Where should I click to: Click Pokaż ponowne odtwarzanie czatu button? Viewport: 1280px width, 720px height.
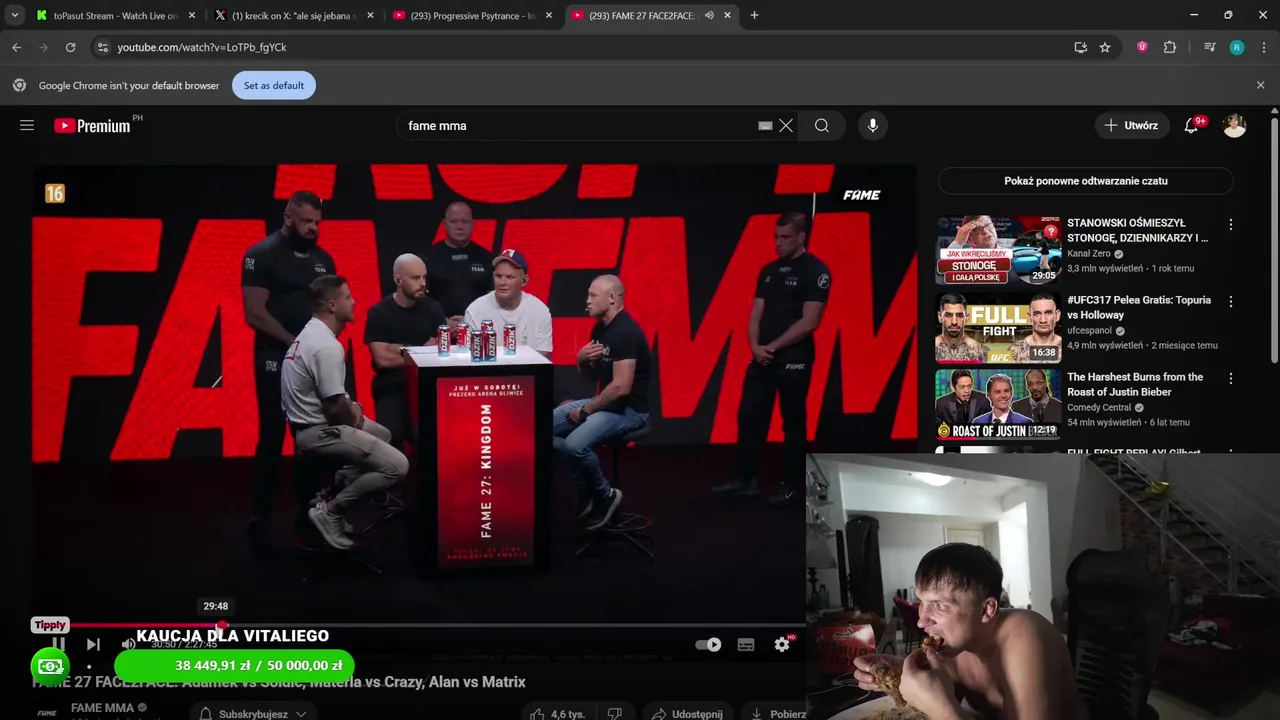1086,181
